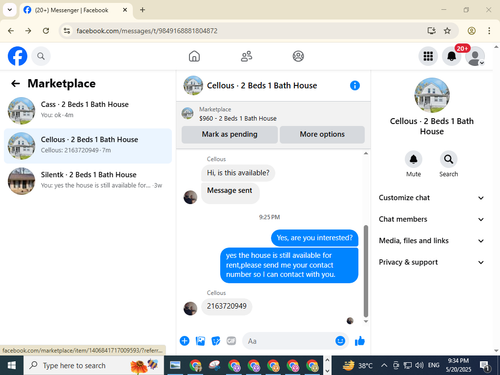Click Type here to search taskbar box

[x=94, y=365]
